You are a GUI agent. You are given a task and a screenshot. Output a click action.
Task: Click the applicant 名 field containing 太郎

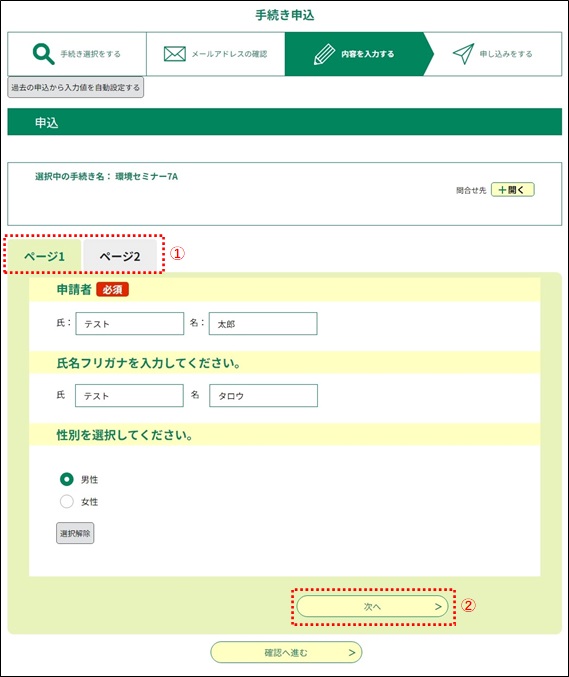click(x=263, y=323)
